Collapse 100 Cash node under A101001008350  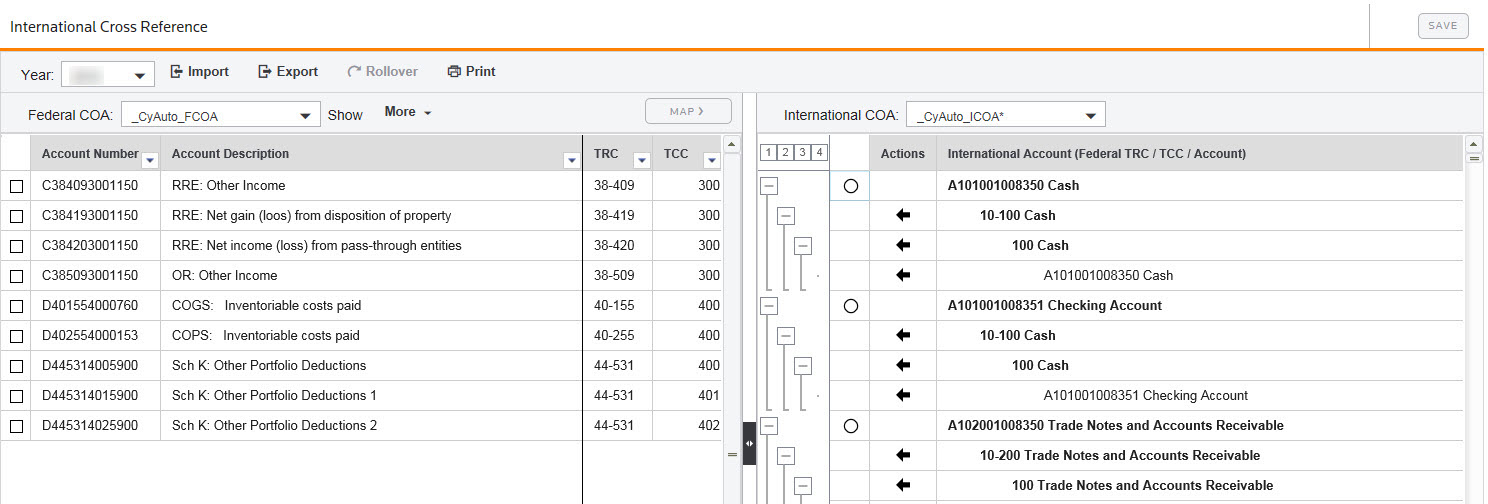tap(803, 246)
